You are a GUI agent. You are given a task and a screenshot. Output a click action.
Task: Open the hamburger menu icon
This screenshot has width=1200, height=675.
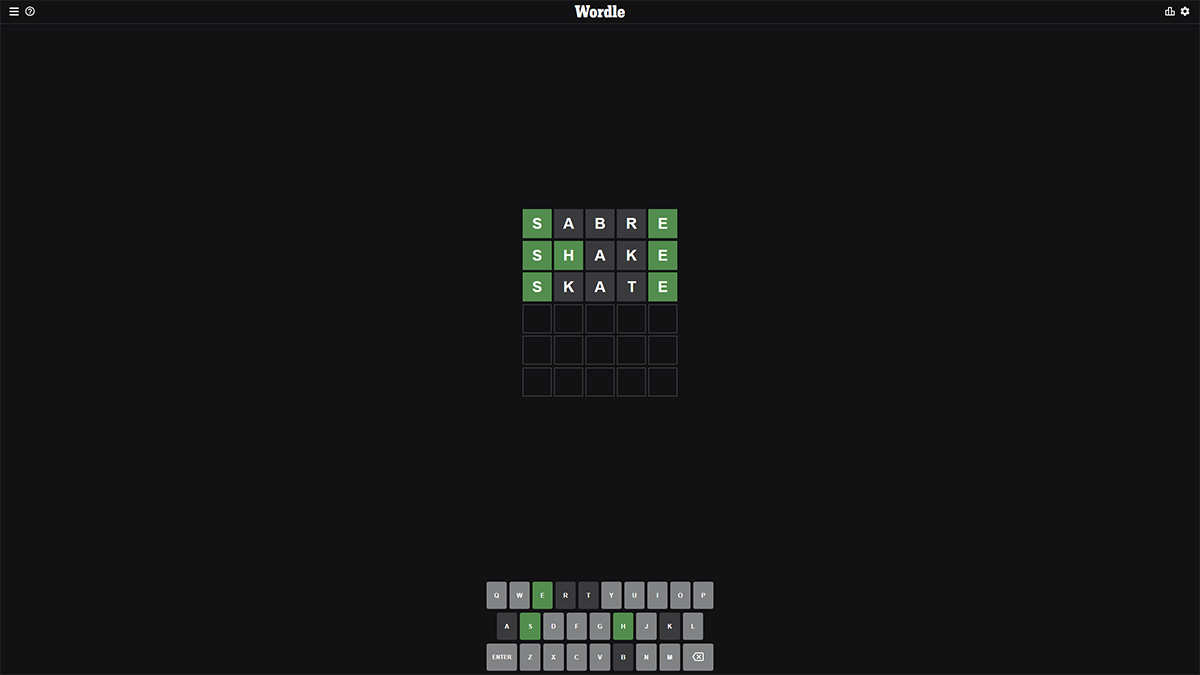14,12
